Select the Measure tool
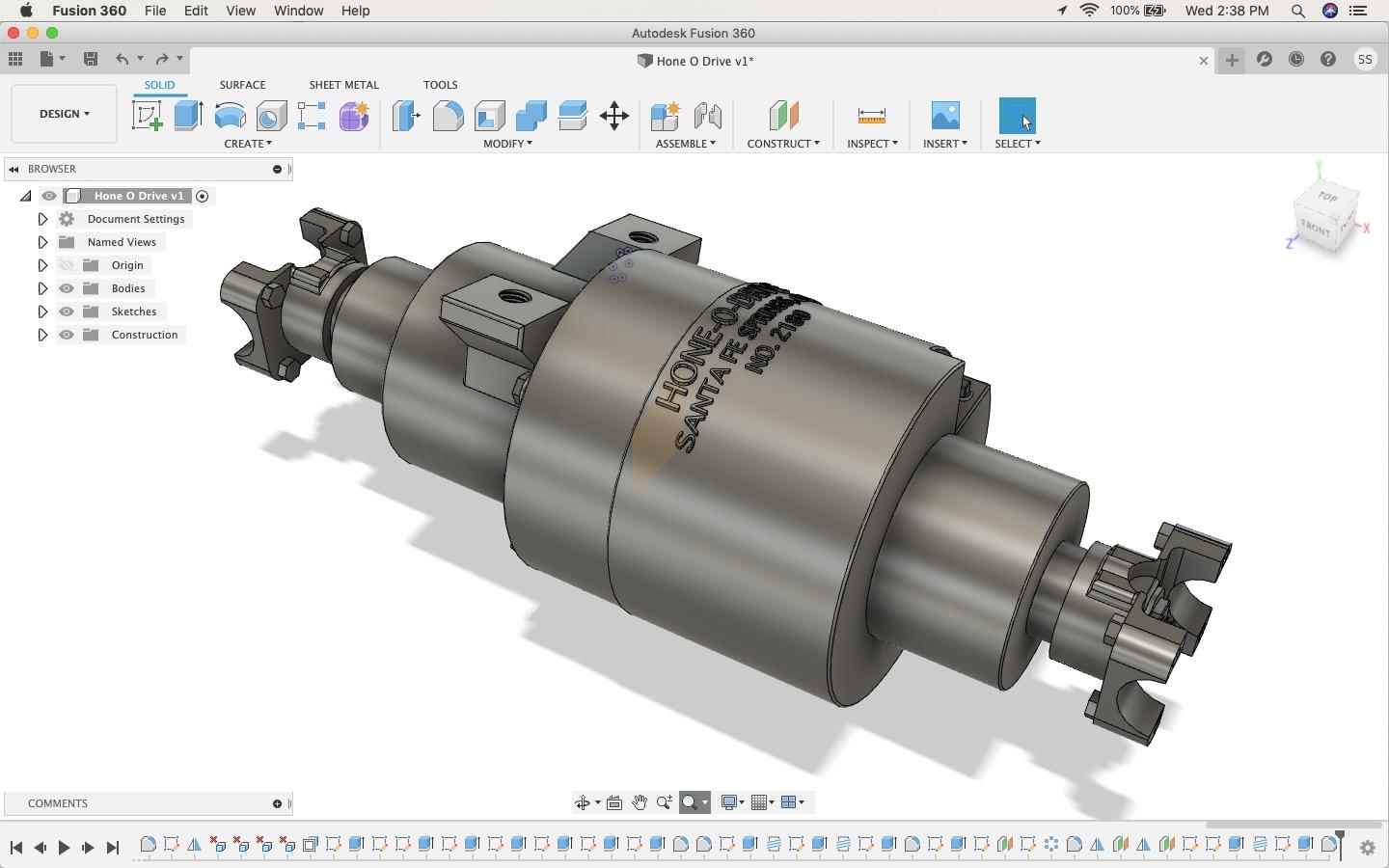 (x=872, y=116)
